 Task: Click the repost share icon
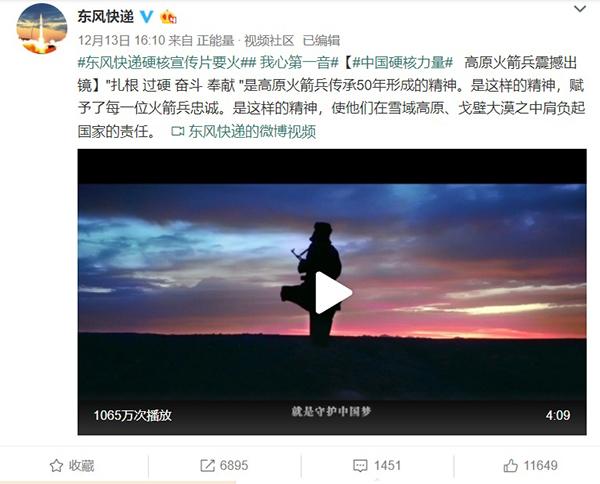click(207, 466)
